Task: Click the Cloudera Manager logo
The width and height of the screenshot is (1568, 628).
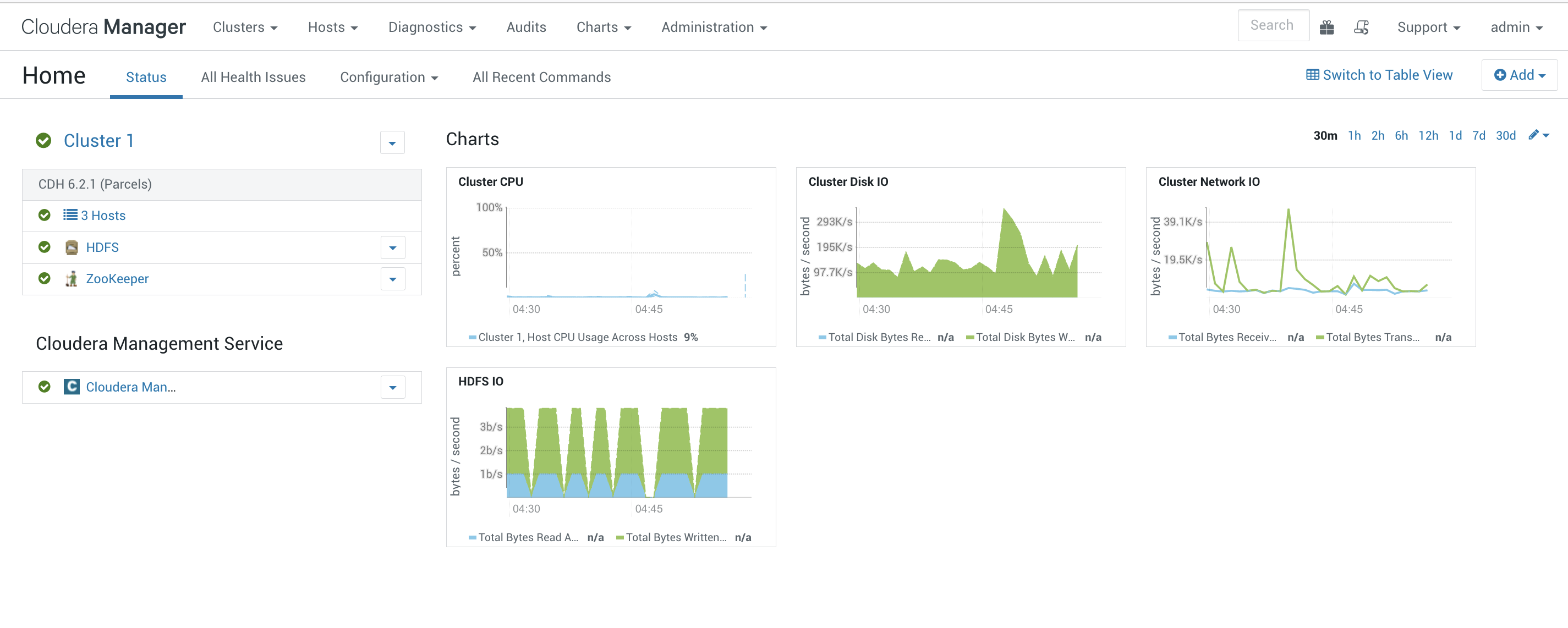Action: (x=103, y=27)
